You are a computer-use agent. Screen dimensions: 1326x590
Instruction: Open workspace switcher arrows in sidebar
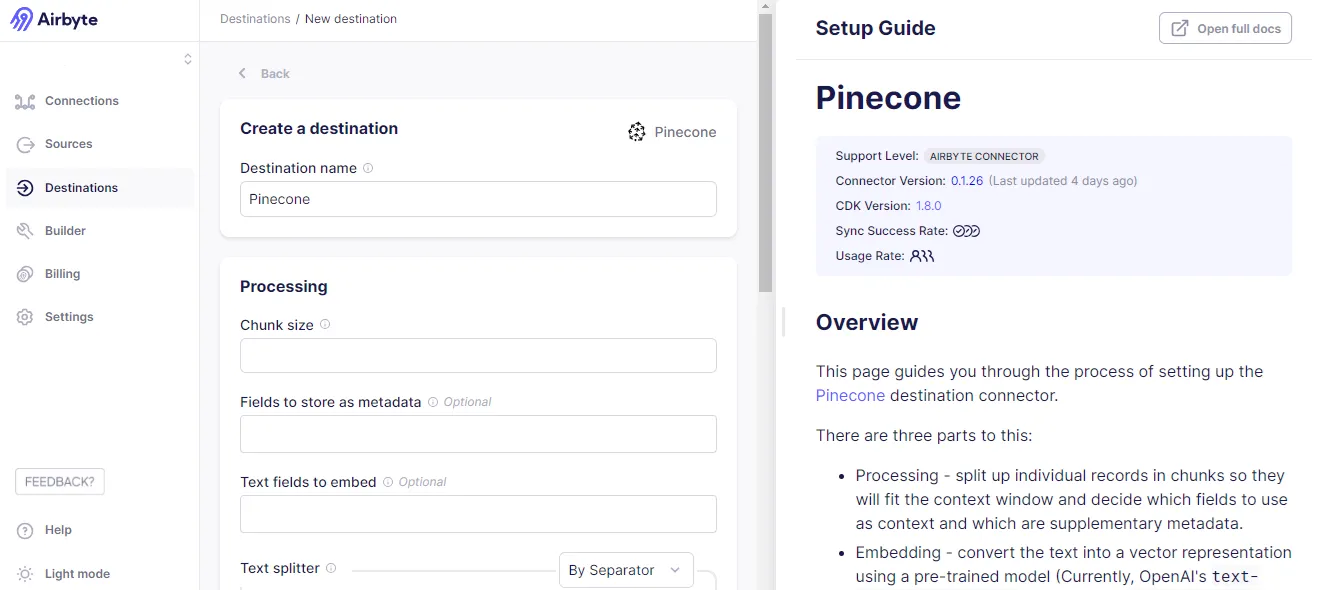point(187,59)
